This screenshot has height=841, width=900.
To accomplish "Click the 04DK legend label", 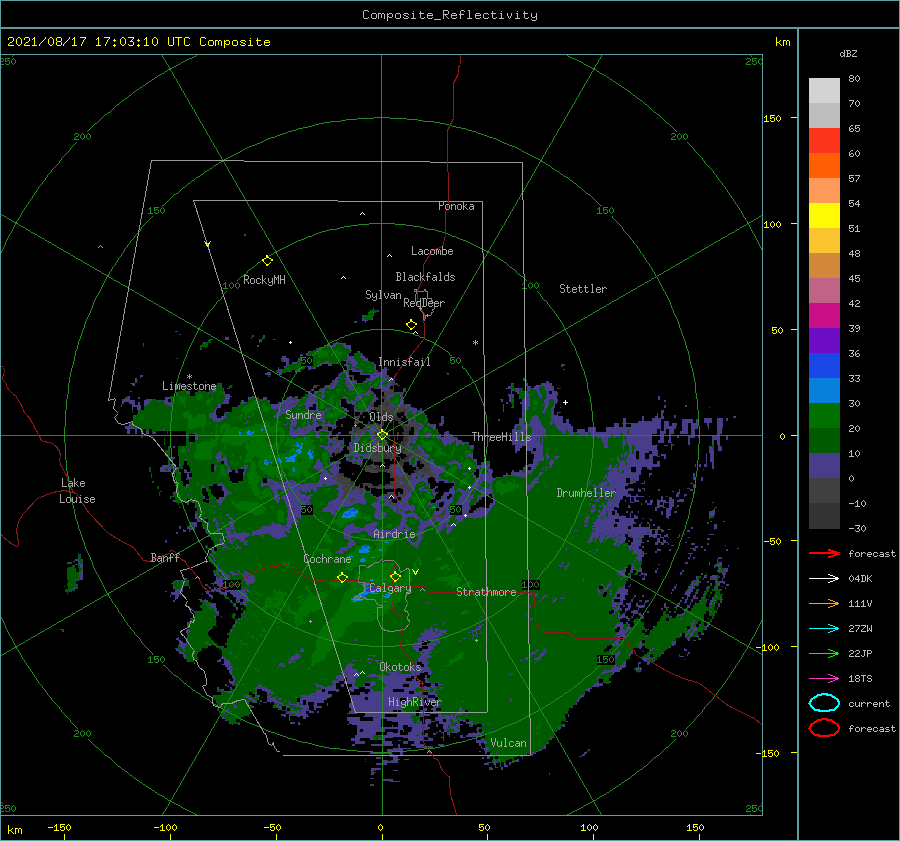I will coord(860,579).
